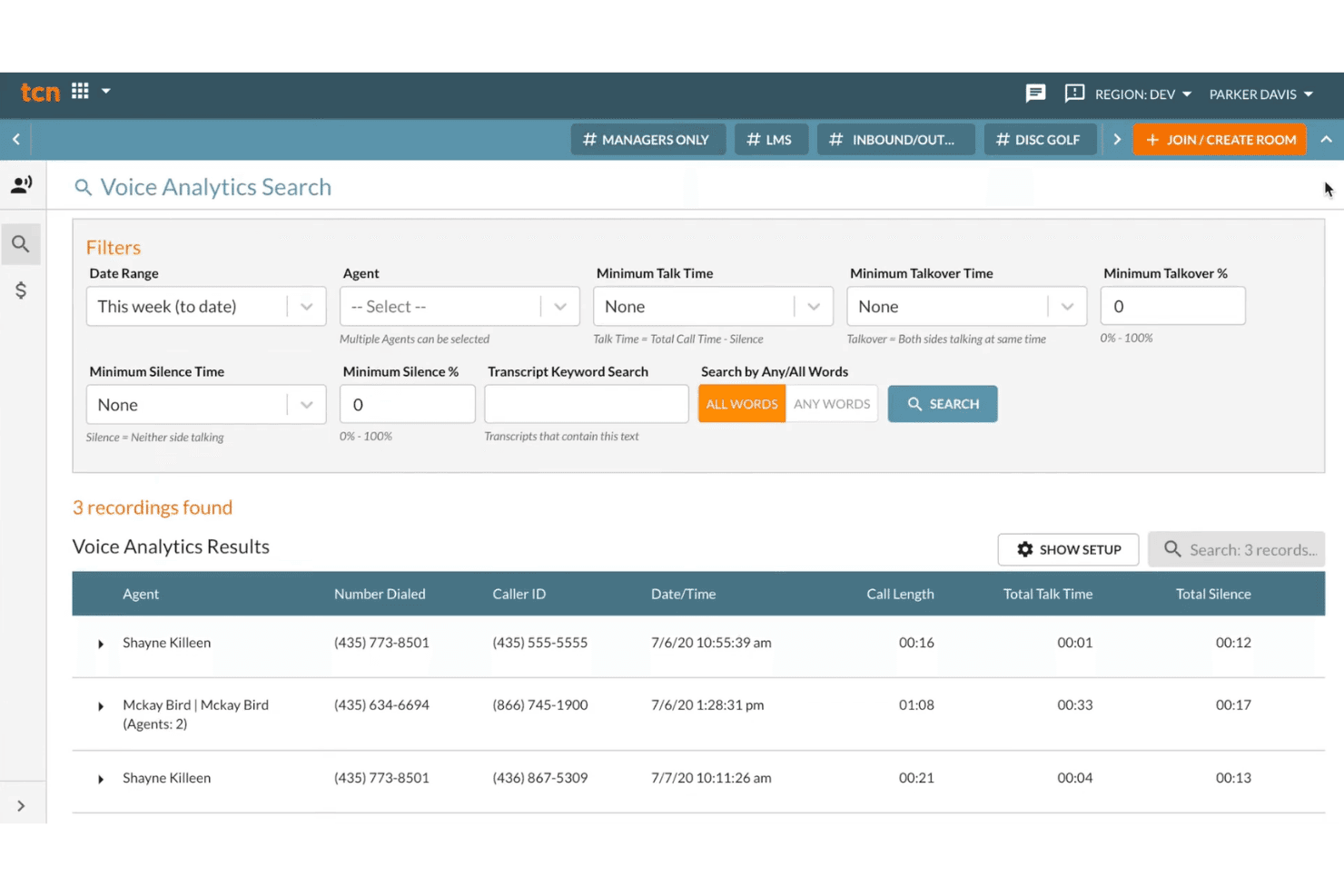
Task: Open the REGION: DEV dropdown
Action: coord(1142,94)
